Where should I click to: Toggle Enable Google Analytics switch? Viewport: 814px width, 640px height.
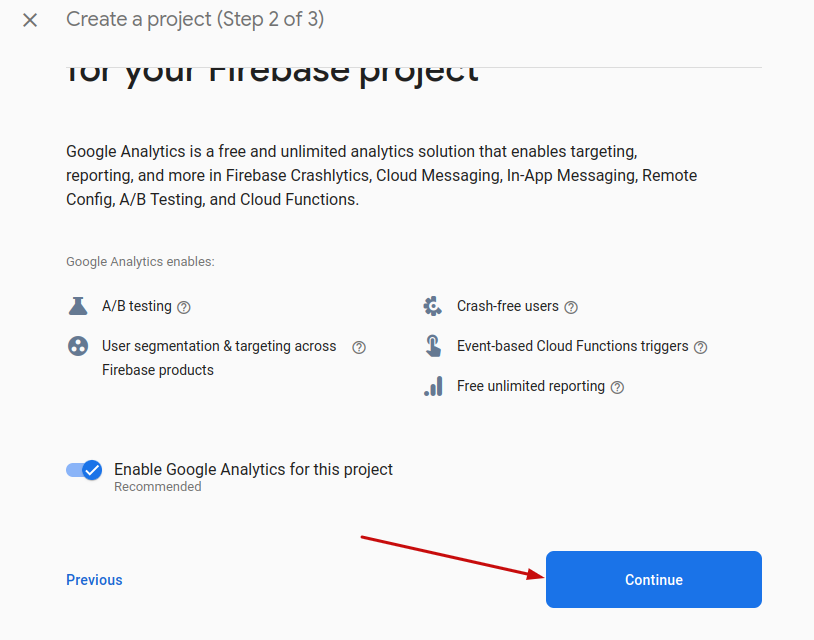pos(84,470)
